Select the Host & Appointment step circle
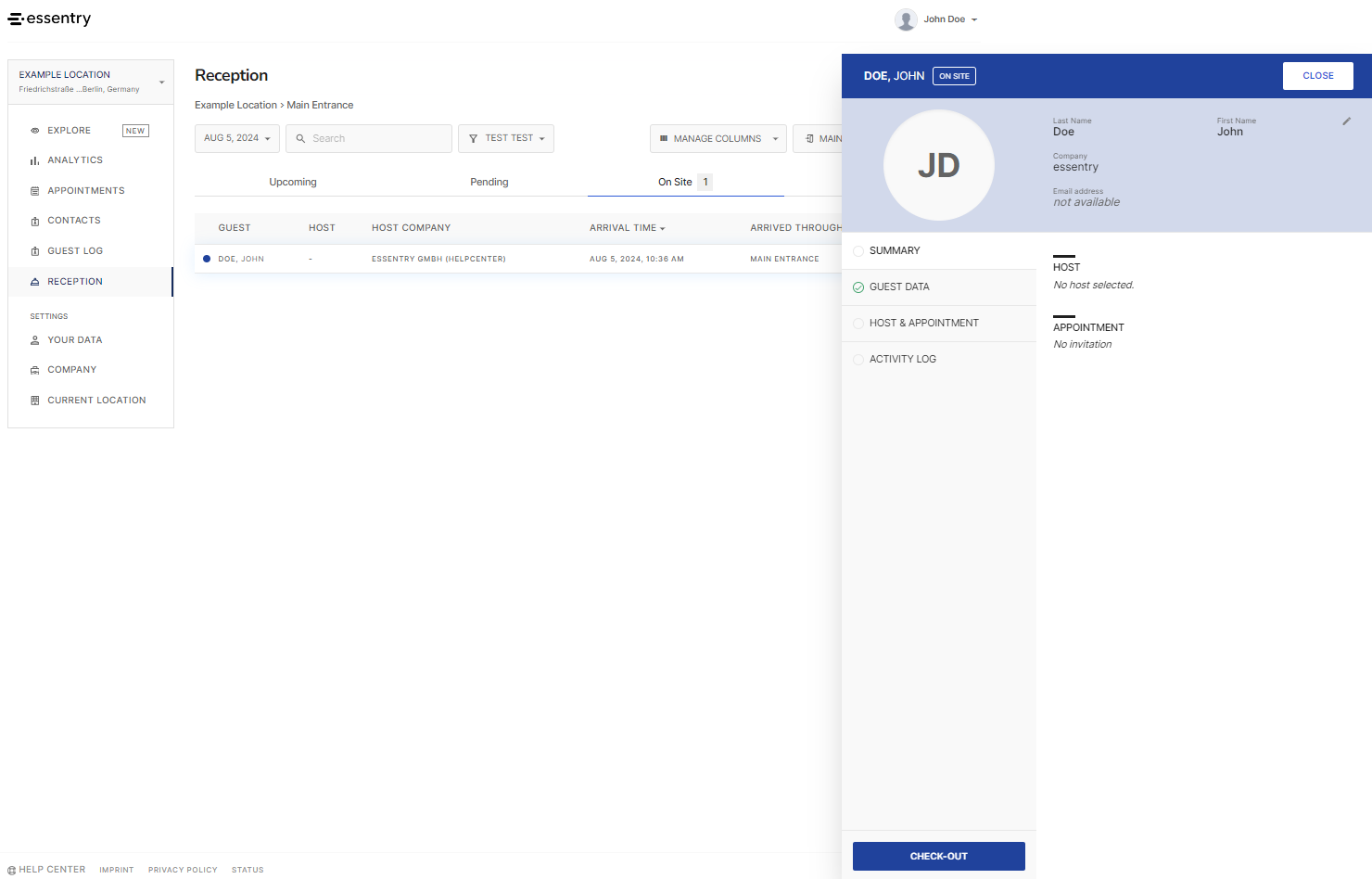 pyautogui.click(x=858, y=324)
